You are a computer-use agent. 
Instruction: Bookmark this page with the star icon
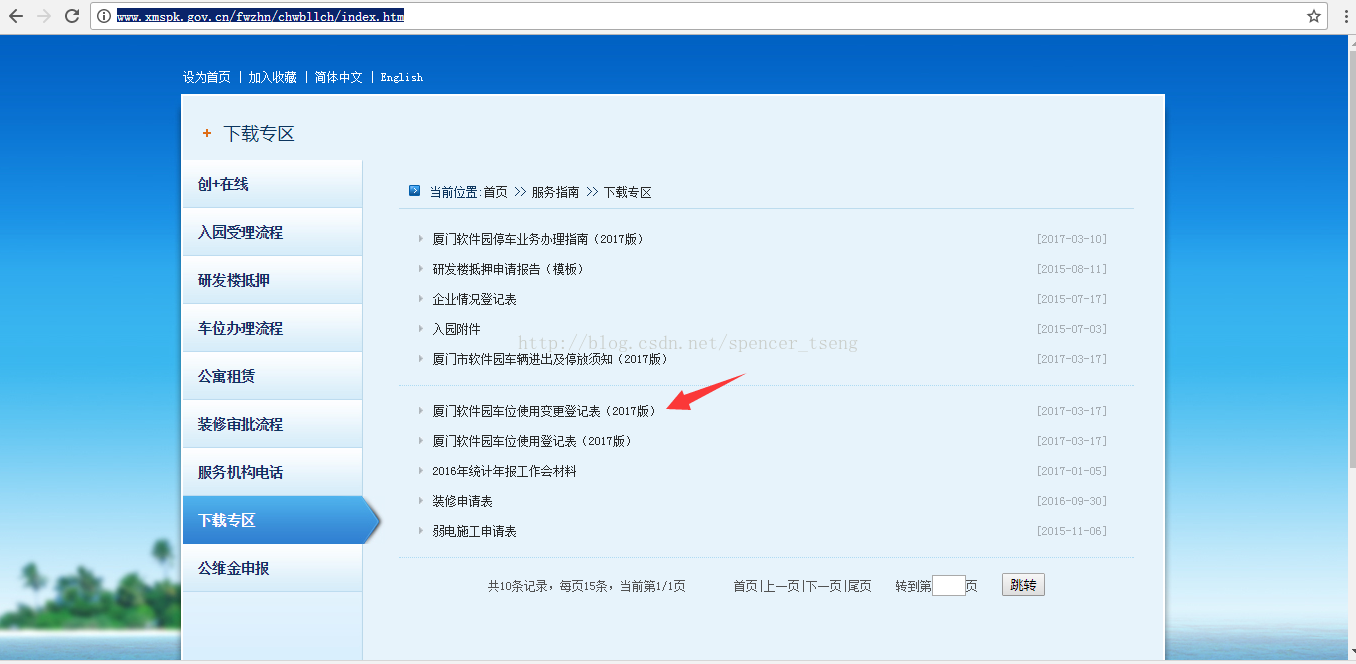click(1314, 16)
